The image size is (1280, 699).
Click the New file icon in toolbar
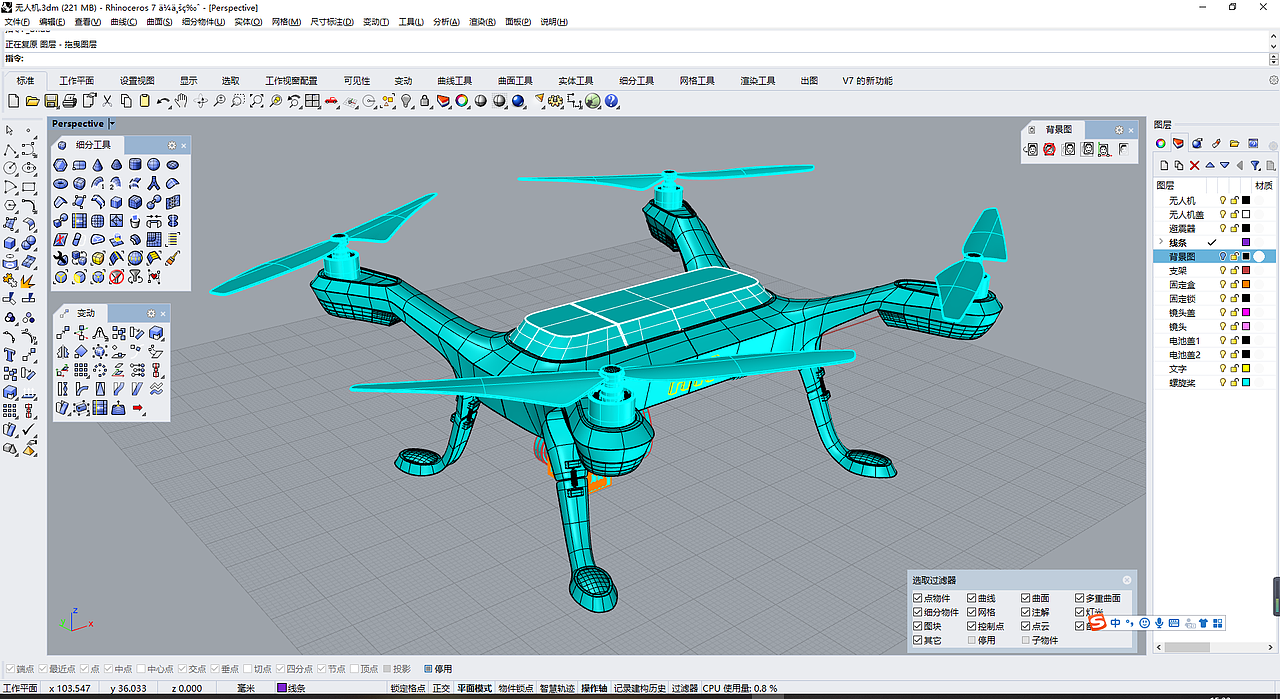[x=13, y=101]
